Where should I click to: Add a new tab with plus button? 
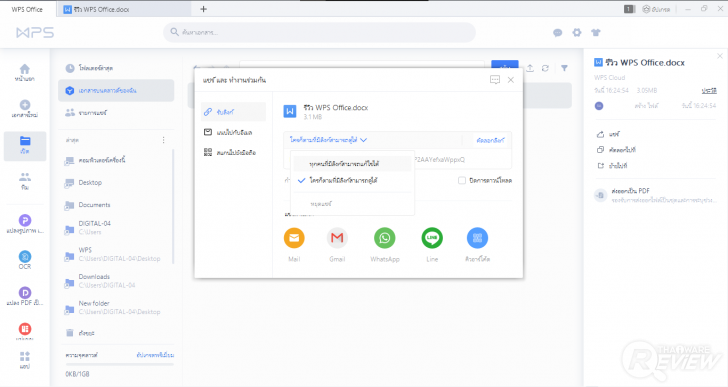pos(203,9)
